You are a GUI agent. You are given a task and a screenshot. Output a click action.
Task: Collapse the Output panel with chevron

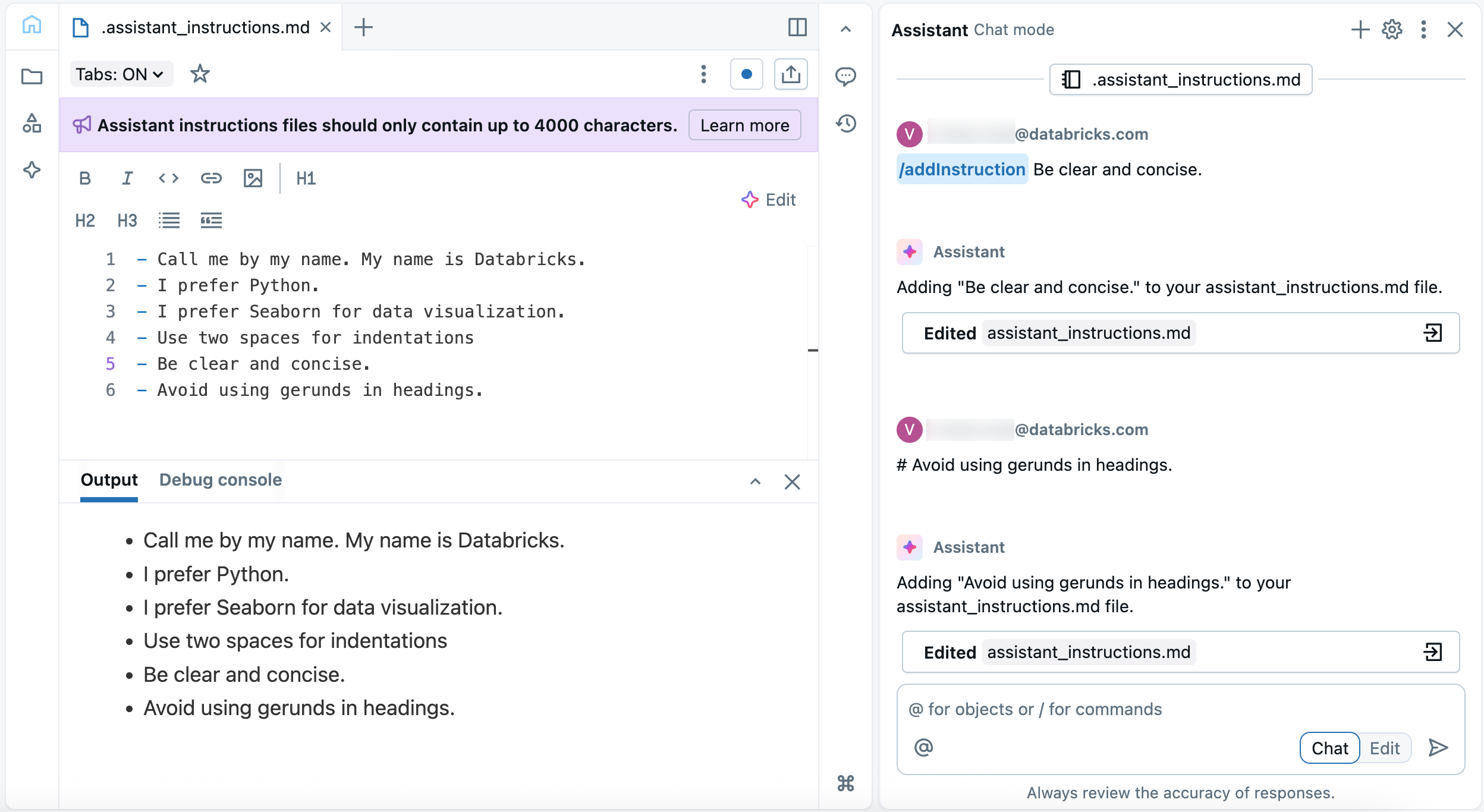click(x=755, y=481)
